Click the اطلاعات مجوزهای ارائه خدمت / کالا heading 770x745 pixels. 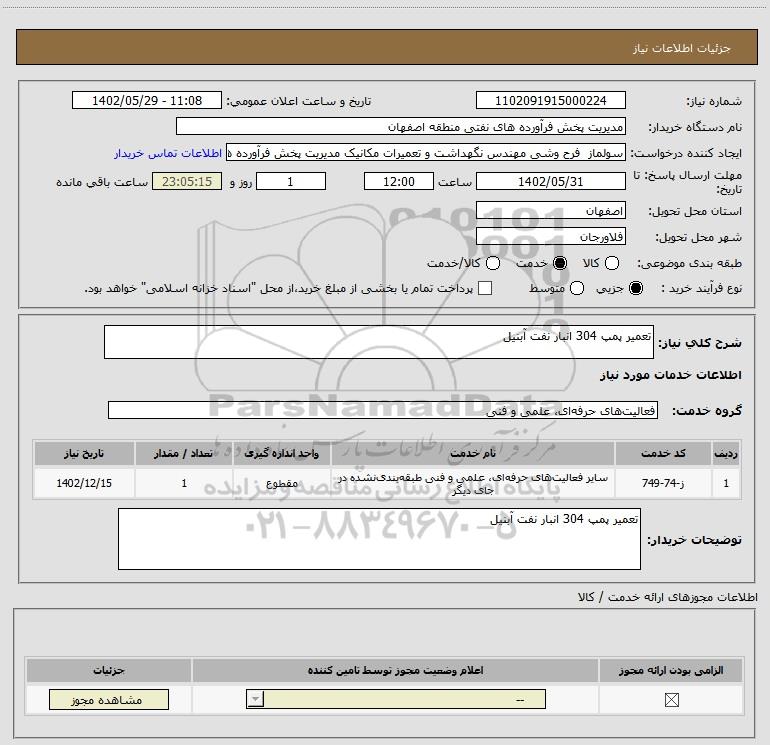[x=667, y=597]
